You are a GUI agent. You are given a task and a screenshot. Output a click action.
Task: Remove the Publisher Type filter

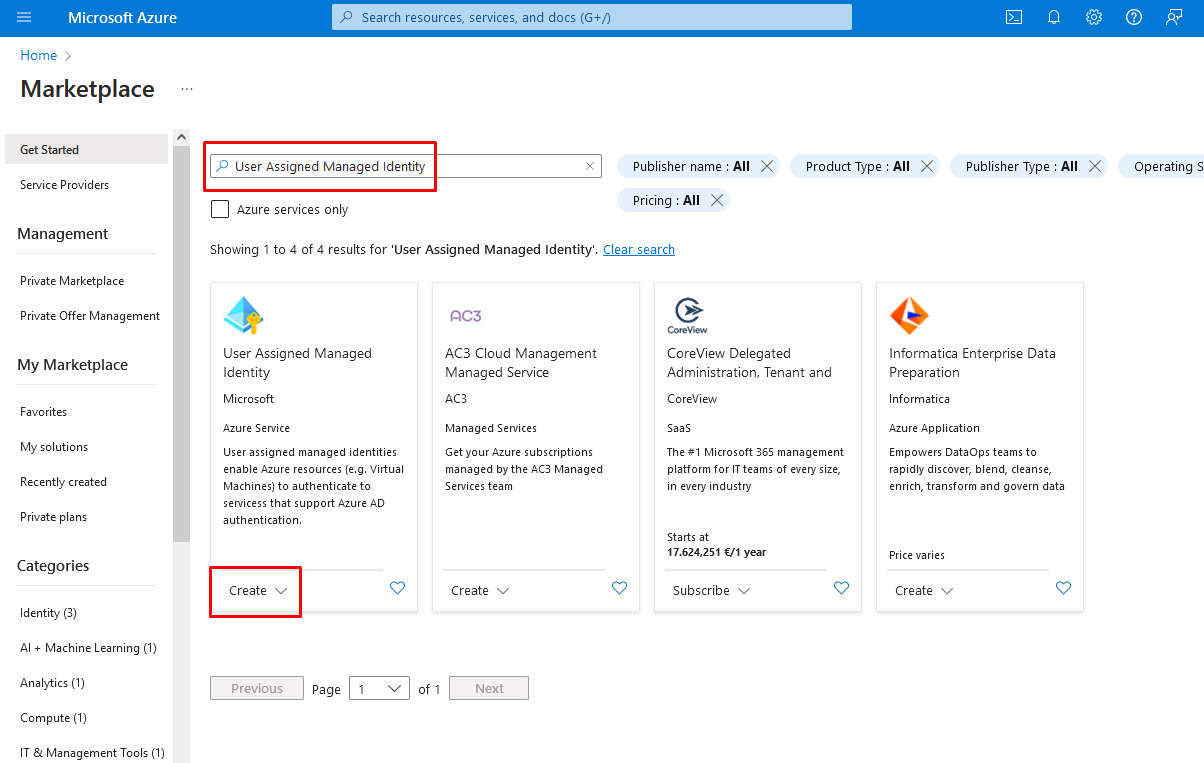coord(1095,167)
